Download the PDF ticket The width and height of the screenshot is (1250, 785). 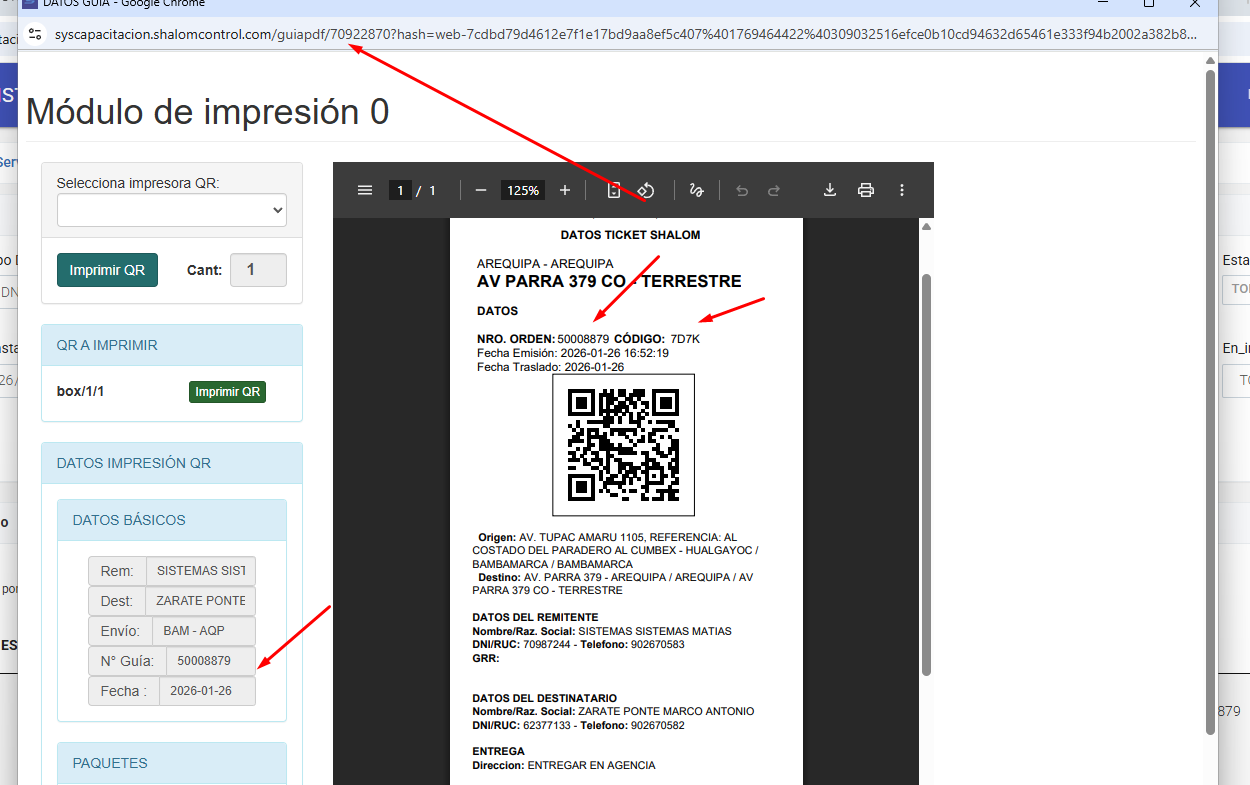829,190
